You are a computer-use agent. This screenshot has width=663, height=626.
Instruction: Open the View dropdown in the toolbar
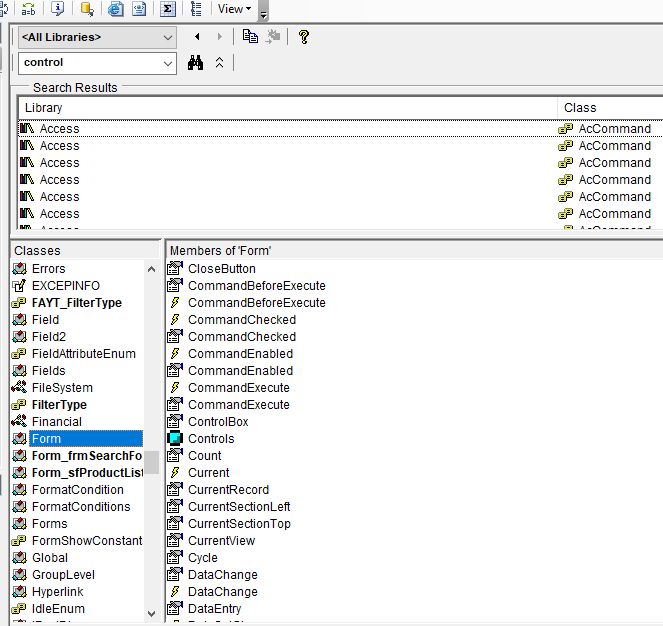coord(234,8)
